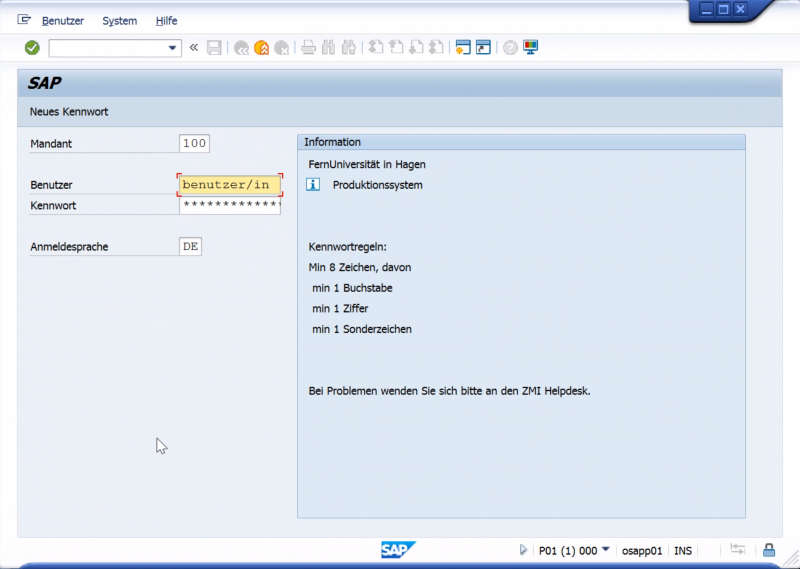Viewport: 800px width, 569px height.
Task: Click the Last Page icon
Action: (436, 47)
